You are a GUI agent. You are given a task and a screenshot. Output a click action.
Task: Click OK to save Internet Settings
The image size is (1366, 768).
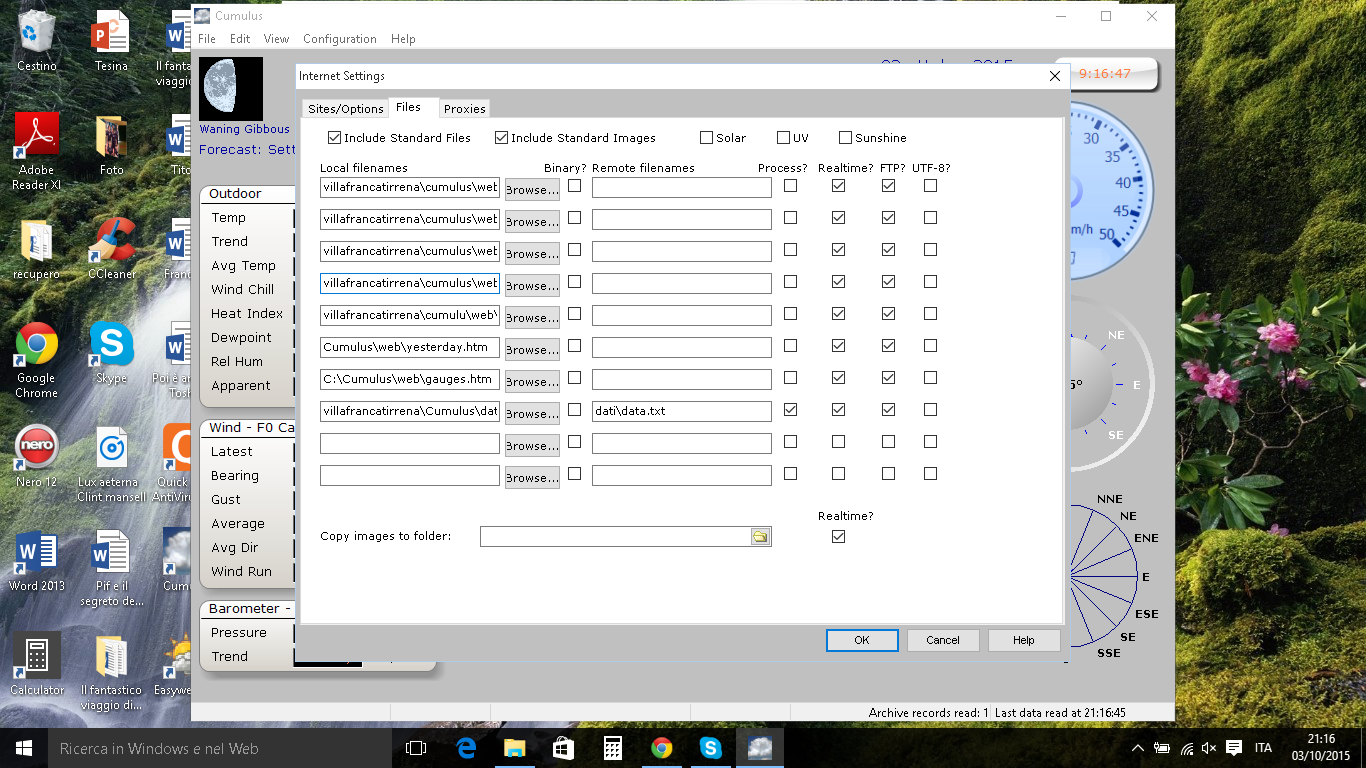(x=861, y=640)
